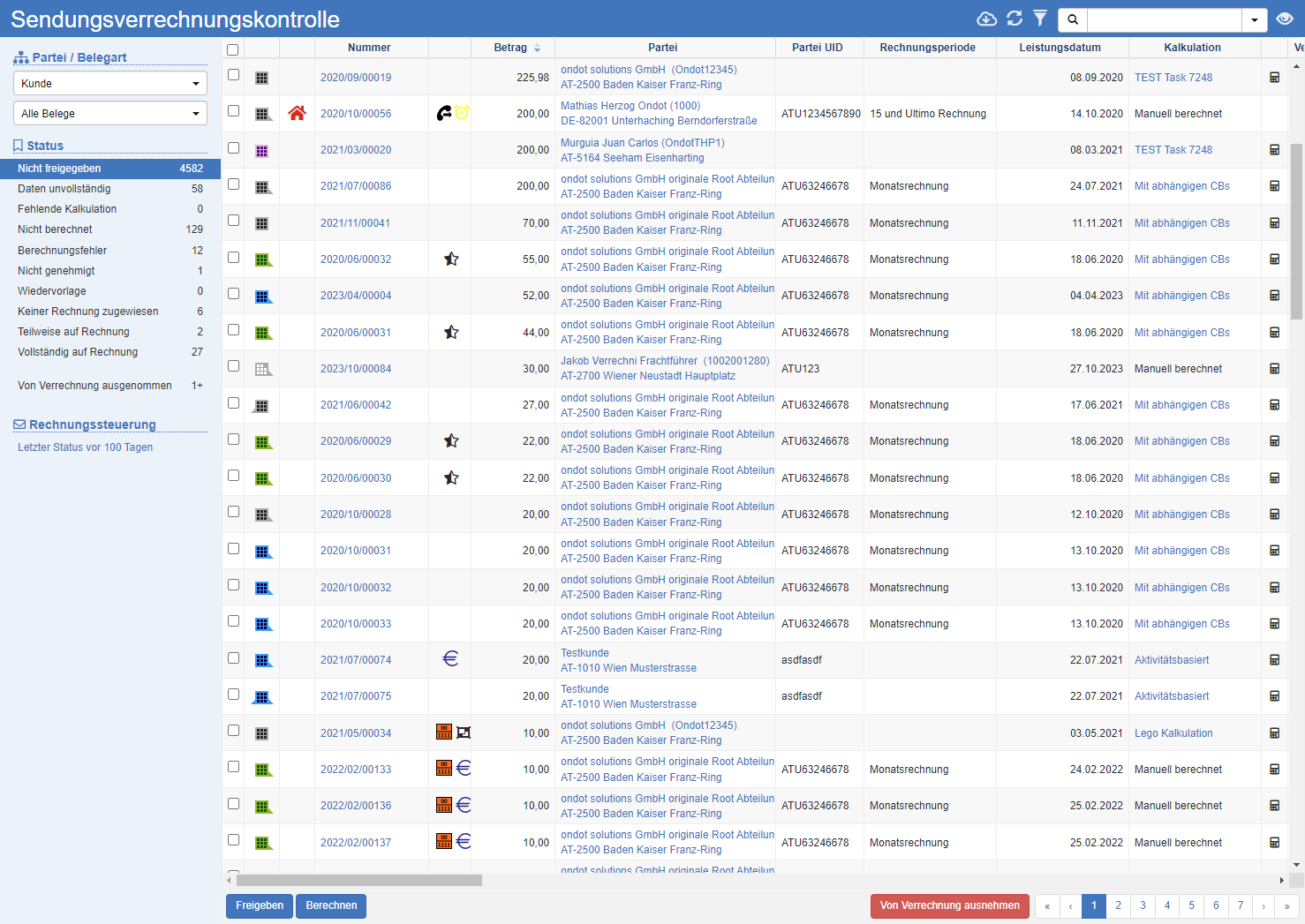Click the calculator icon for 2020/09/00019
The height and width of the screenshot is (924, 1305).
(x=1274, y=78)
